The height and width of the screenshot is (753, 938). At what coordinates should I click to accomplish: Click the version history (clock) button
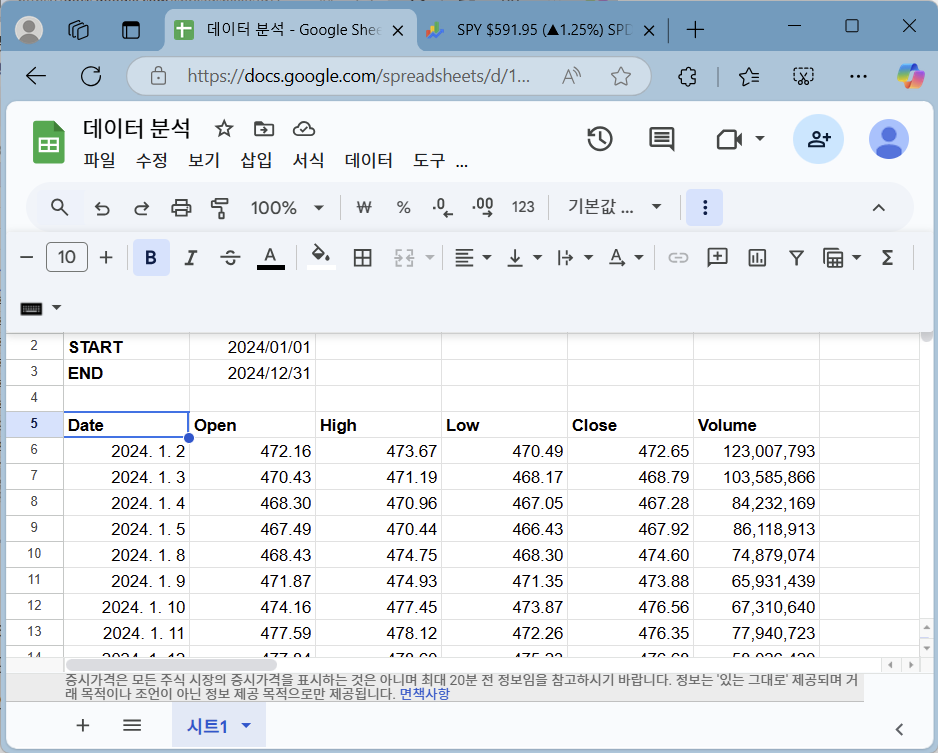600,140
